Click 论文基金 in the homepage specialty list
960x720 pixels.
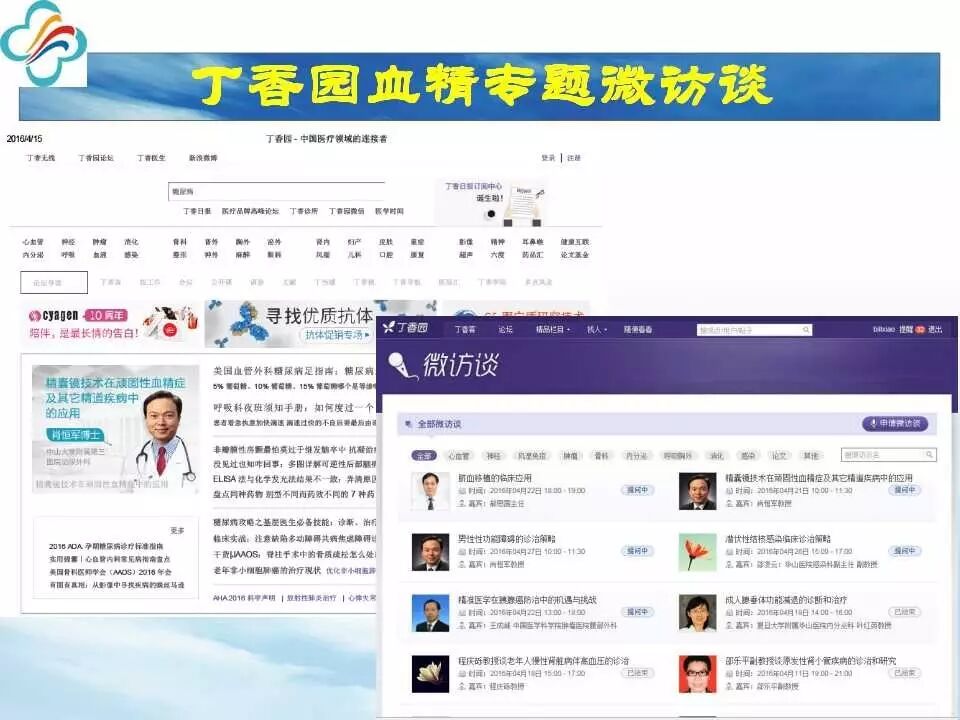[x=574, y=255]
